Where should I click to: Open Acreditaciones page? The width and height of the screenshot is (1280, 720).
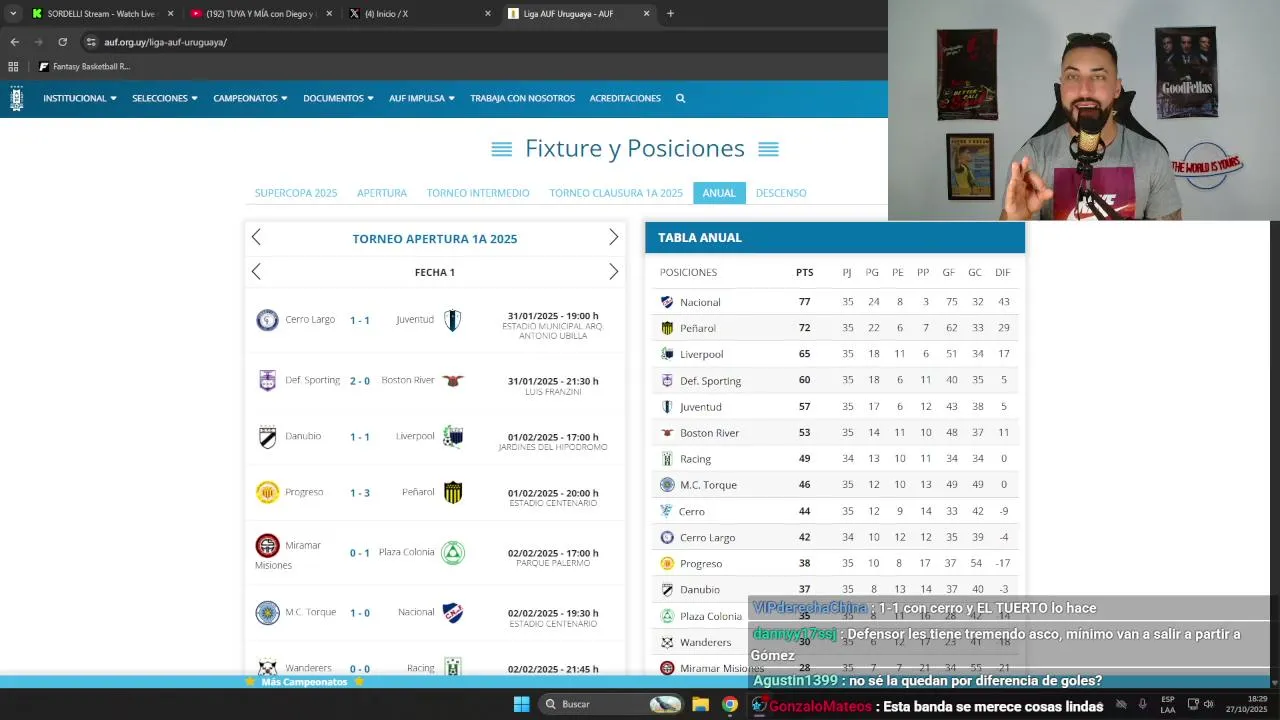tap(625, 98)
